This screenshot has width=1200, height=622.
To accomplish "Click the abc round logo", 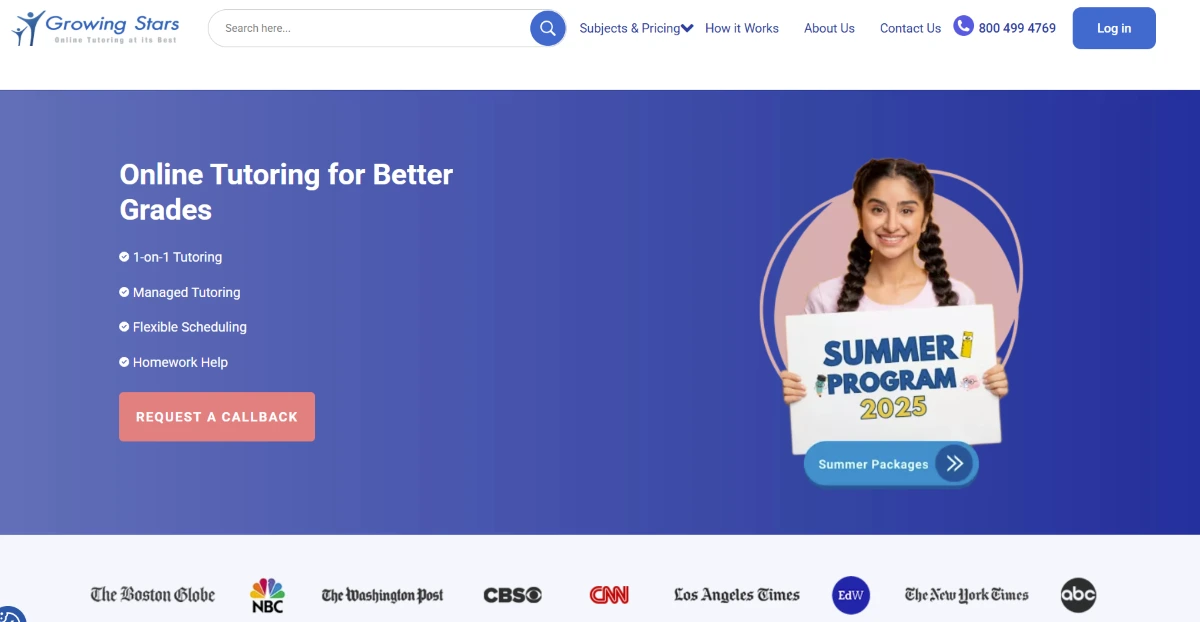I will 1078,595.
